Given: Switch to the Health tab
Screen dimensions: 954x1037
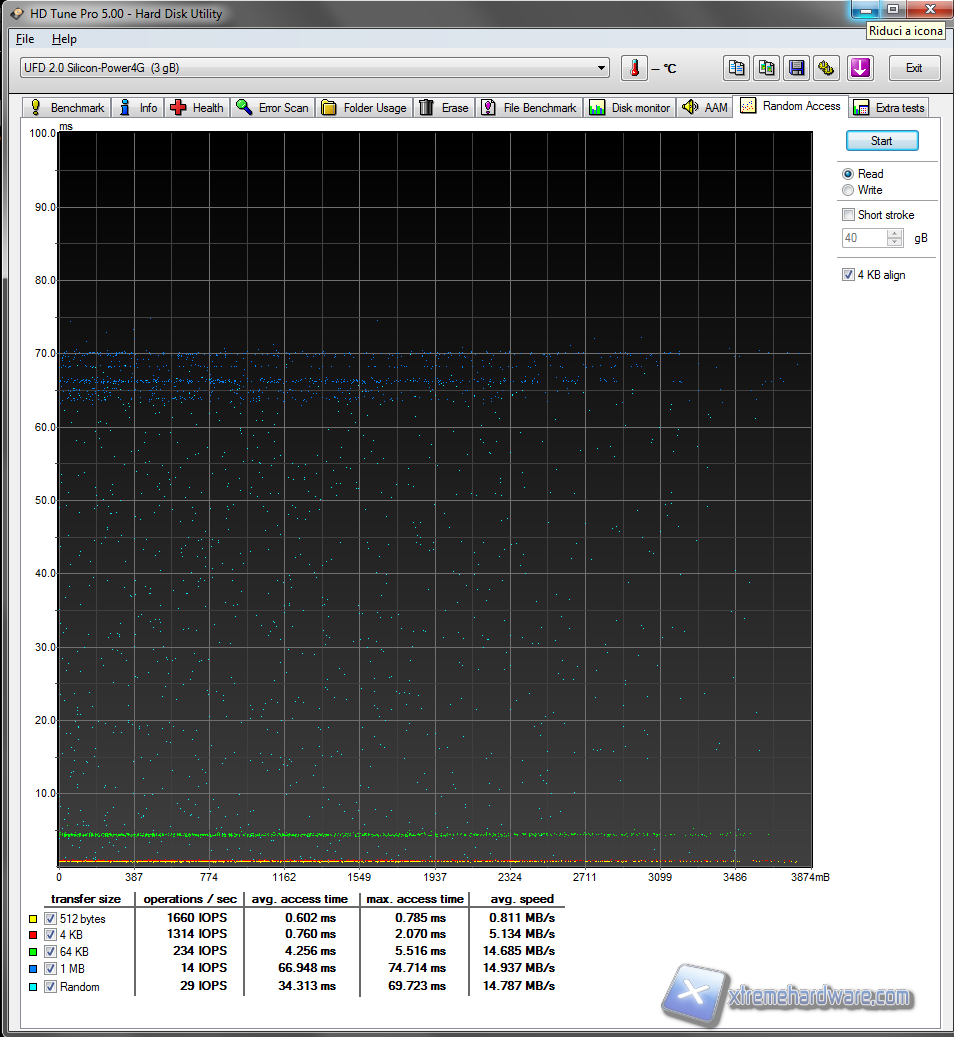Looking at the screenshot, I should (197, 108).
